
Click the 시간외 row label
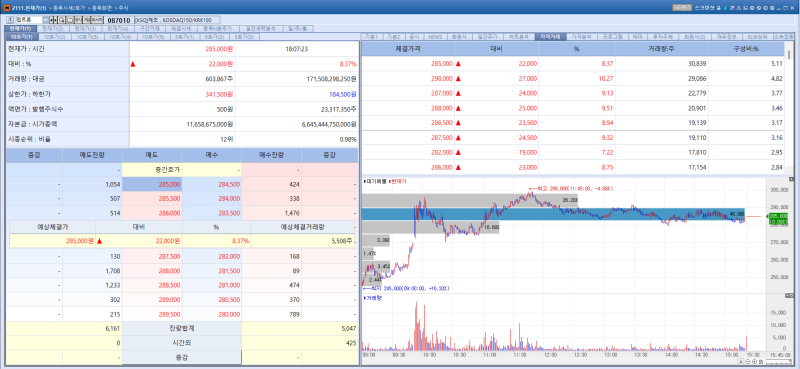[181, 343]
